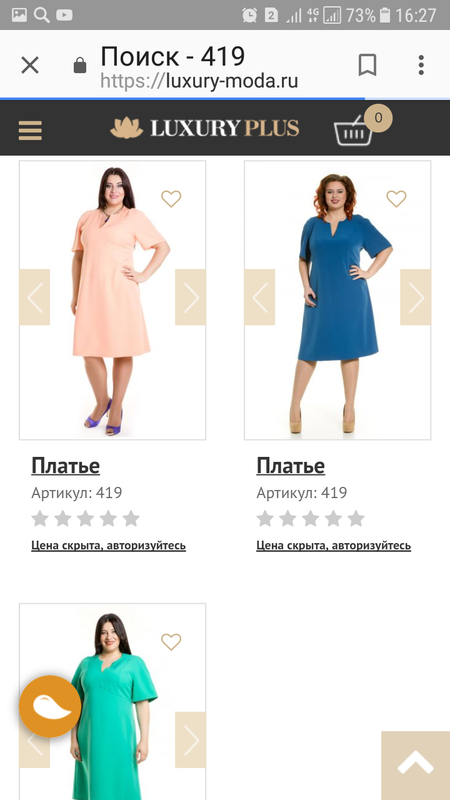Image resolution: width=450 pixels, height=800 pixels.
Task: Open the orange chat widget bubble
Action: pos(50,706)
